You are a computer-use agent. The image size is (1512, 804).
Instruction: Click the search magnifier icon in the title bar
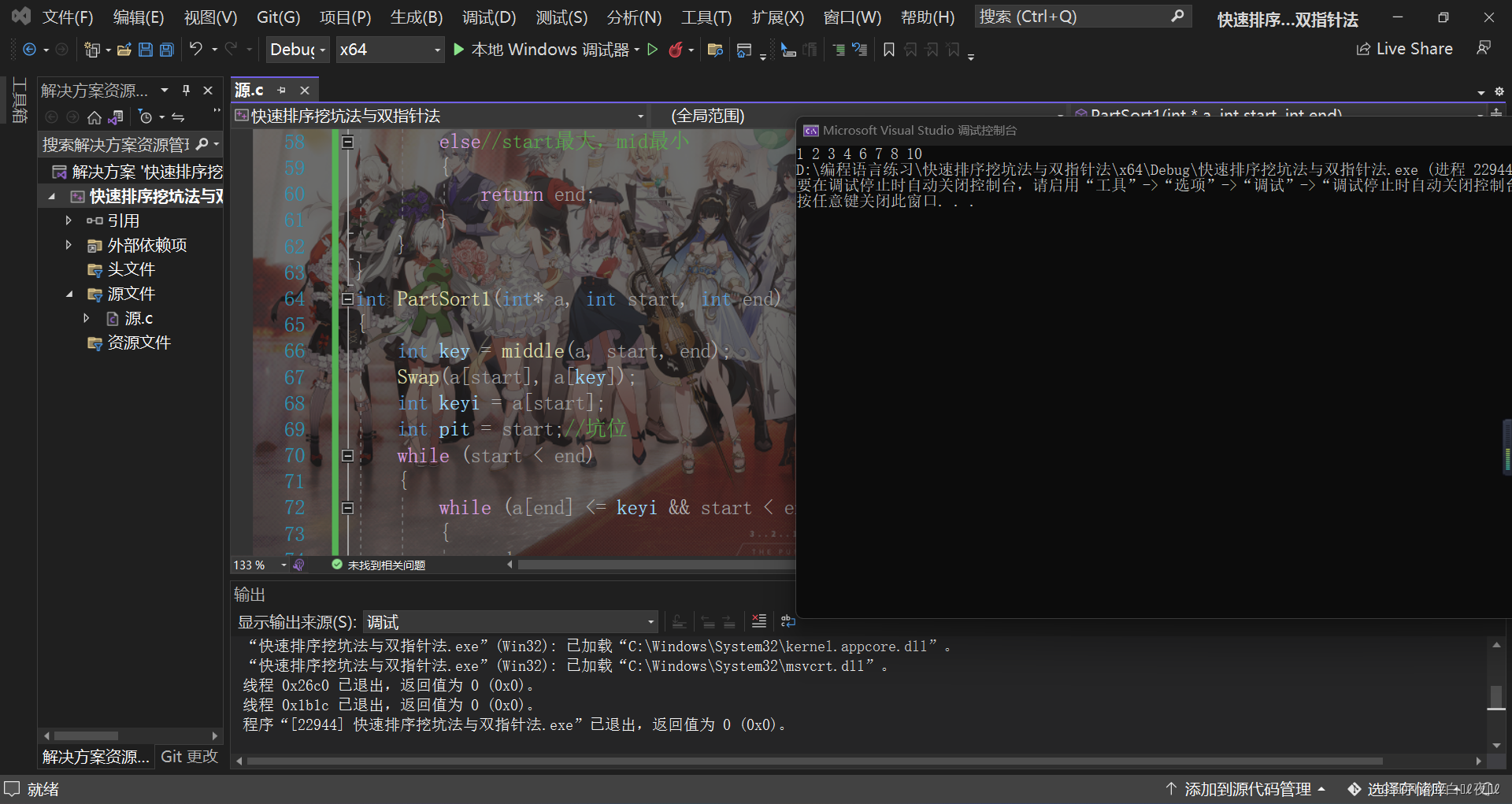point(1177,16)
